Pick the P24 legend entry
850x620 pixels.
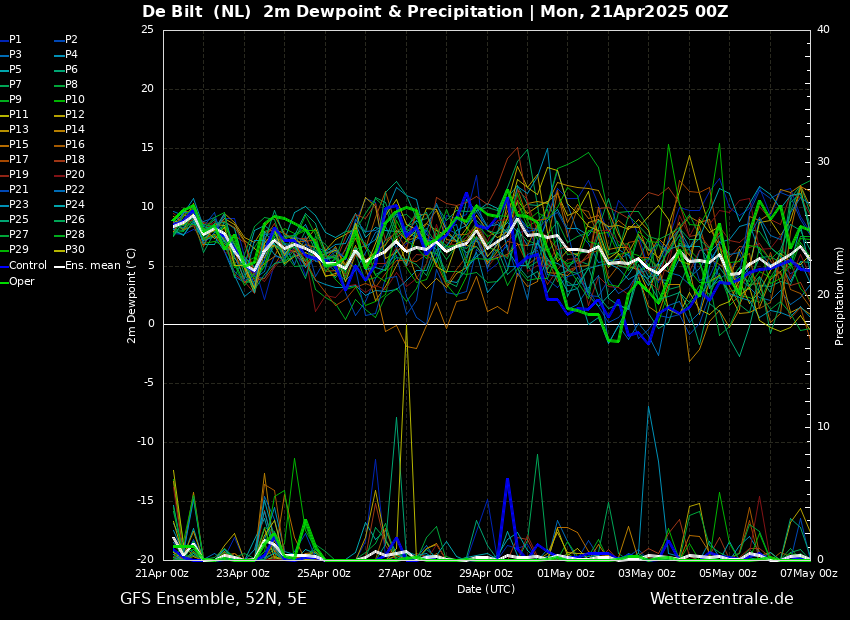70,204
